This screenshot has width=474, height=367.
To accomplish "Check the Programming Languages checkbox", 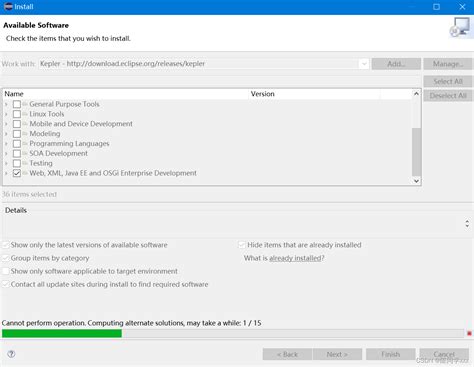I will (17, 144).
